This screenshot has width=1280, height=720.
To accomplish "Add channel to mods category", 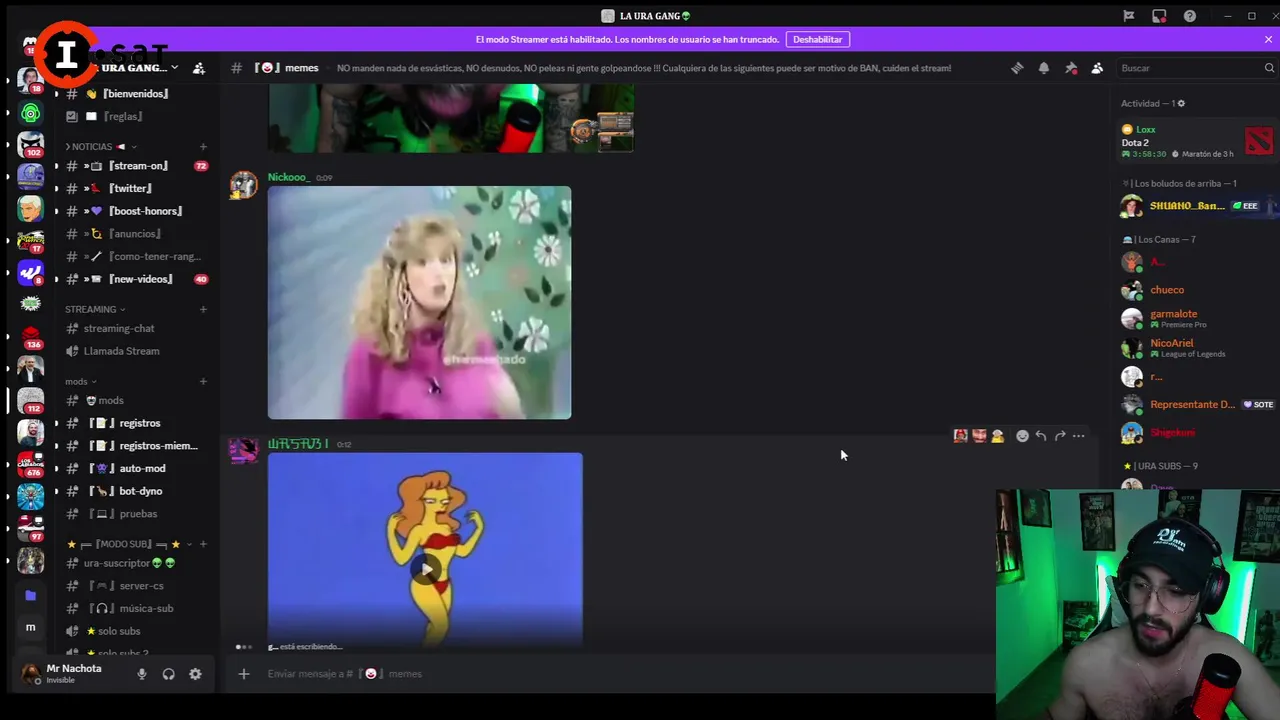I will tap(203, 381).
